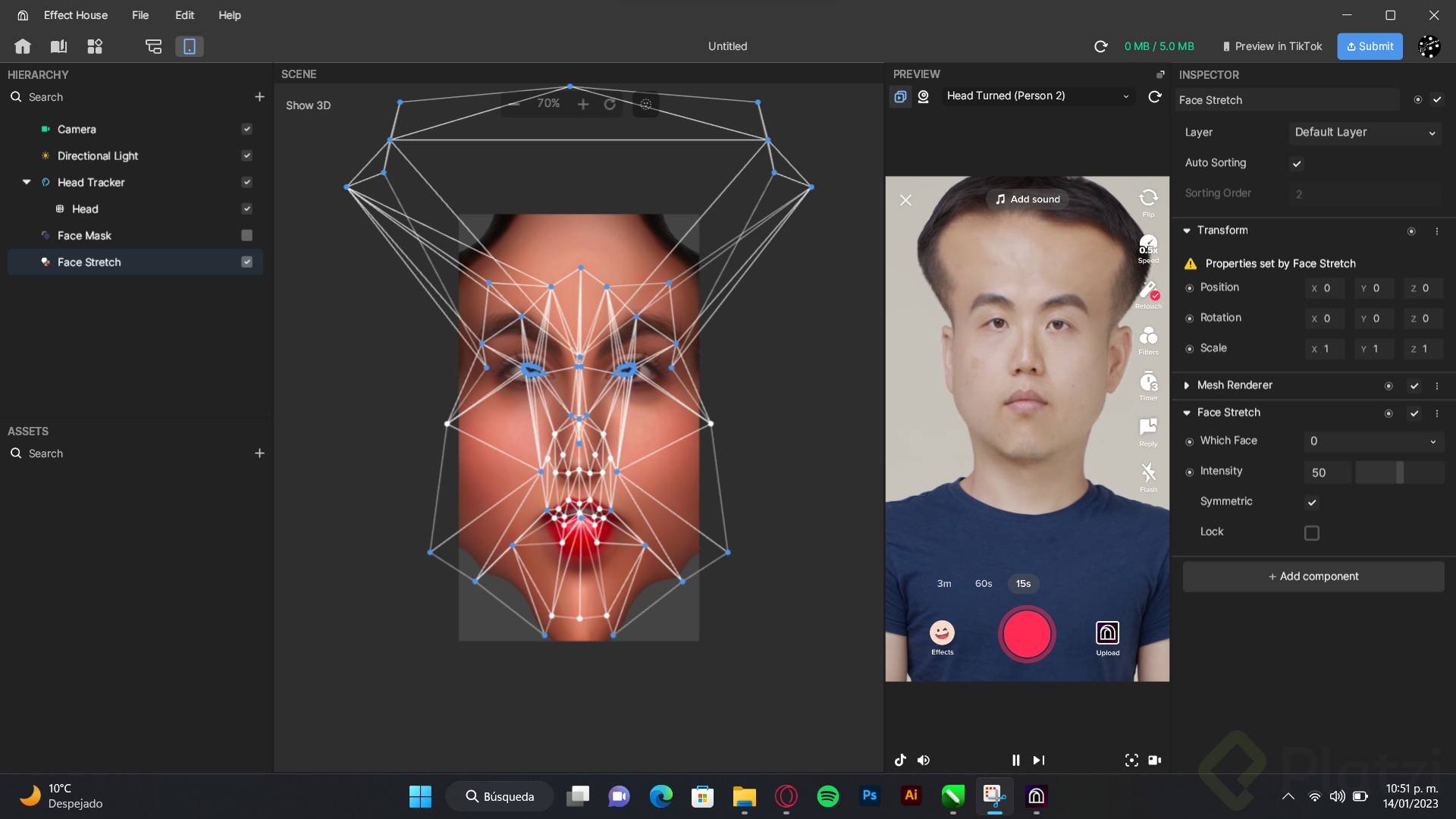Viewport: 1456px width, 819px height.
Task: Open the Home screen icon
Action: [x=23, y=46]
